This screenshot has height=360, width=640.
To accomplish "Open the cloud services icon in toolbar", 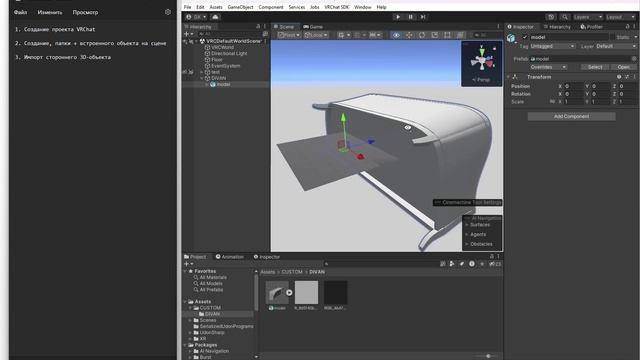I will coord(215,17).
